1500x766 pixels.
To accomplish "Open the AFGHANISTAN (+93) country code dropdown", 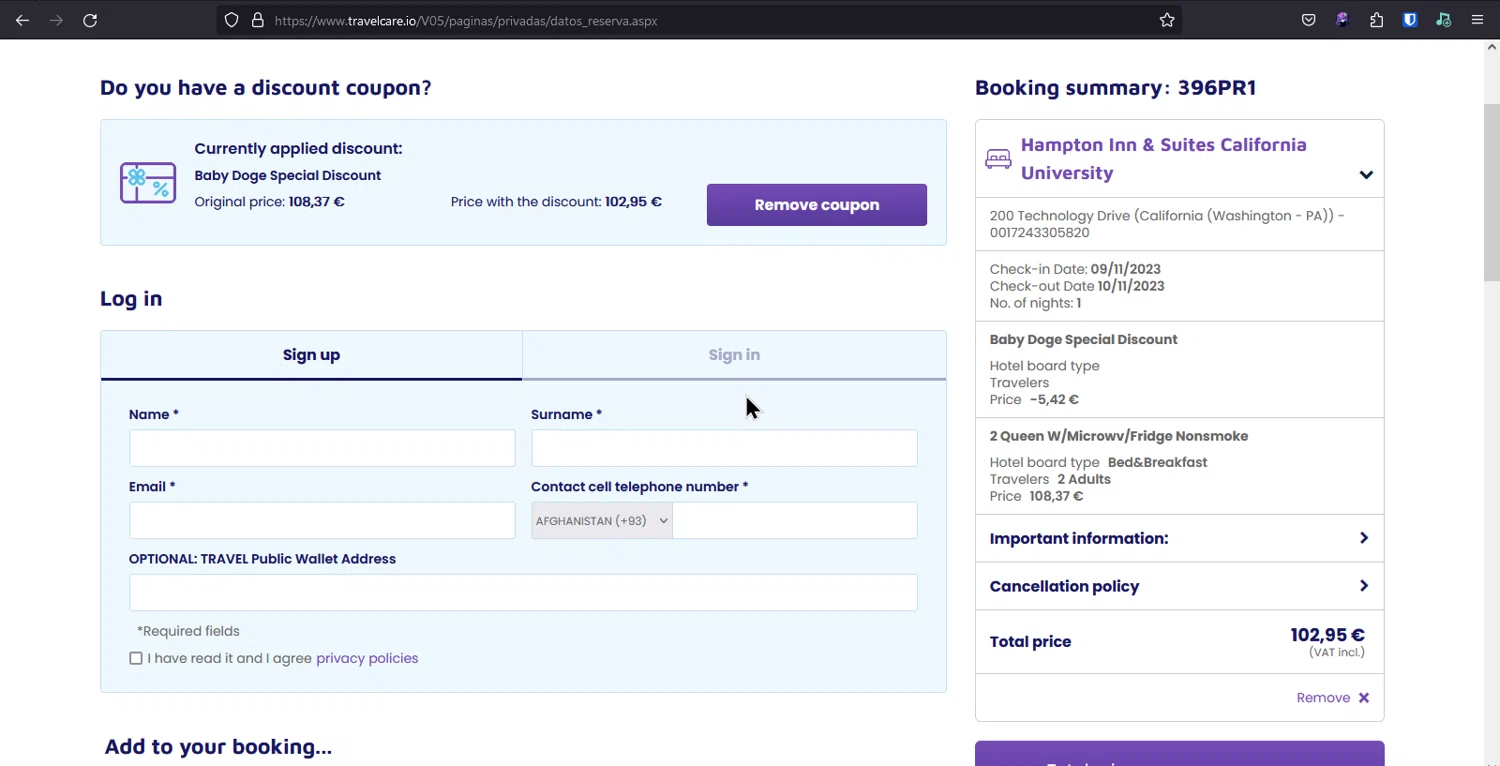I will [602, 521].
